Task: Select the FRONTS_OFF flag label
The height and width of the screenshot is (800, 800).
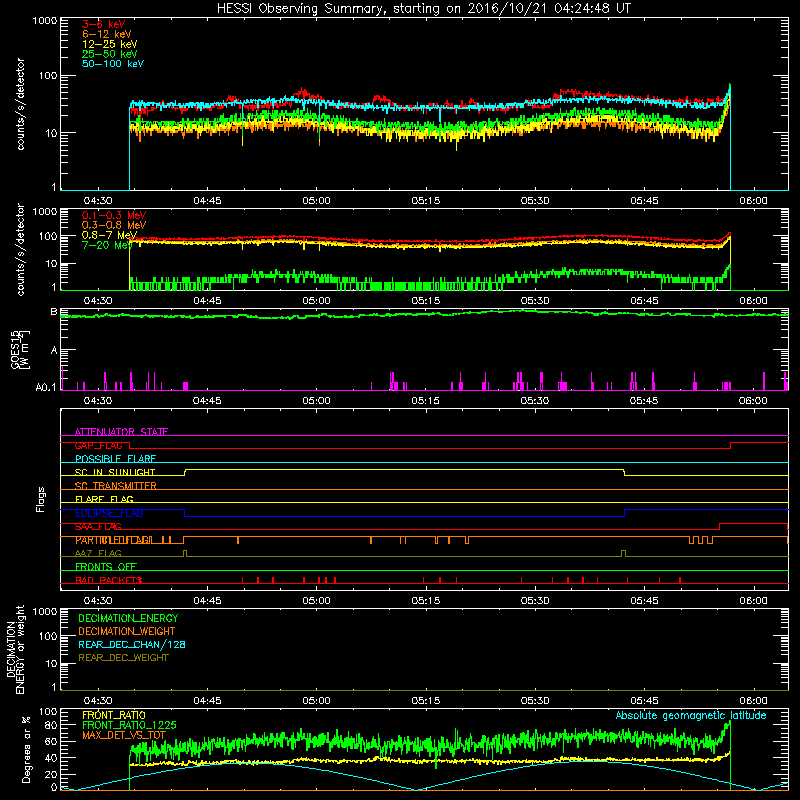Action: tap(106, 567)
